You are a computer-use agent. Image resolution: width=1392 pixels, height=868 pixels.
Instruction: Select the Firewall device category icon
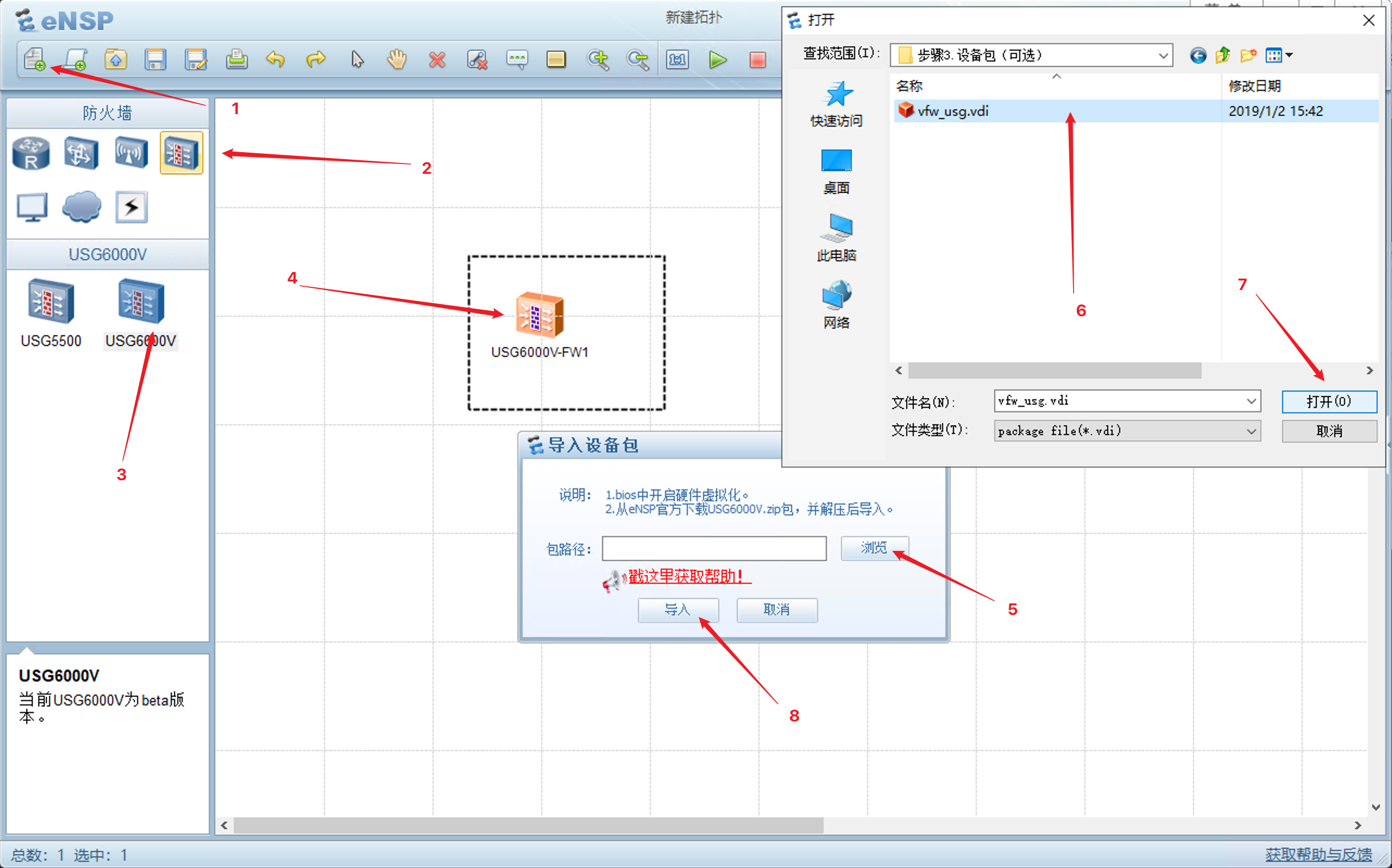click(x=181, y=153)
